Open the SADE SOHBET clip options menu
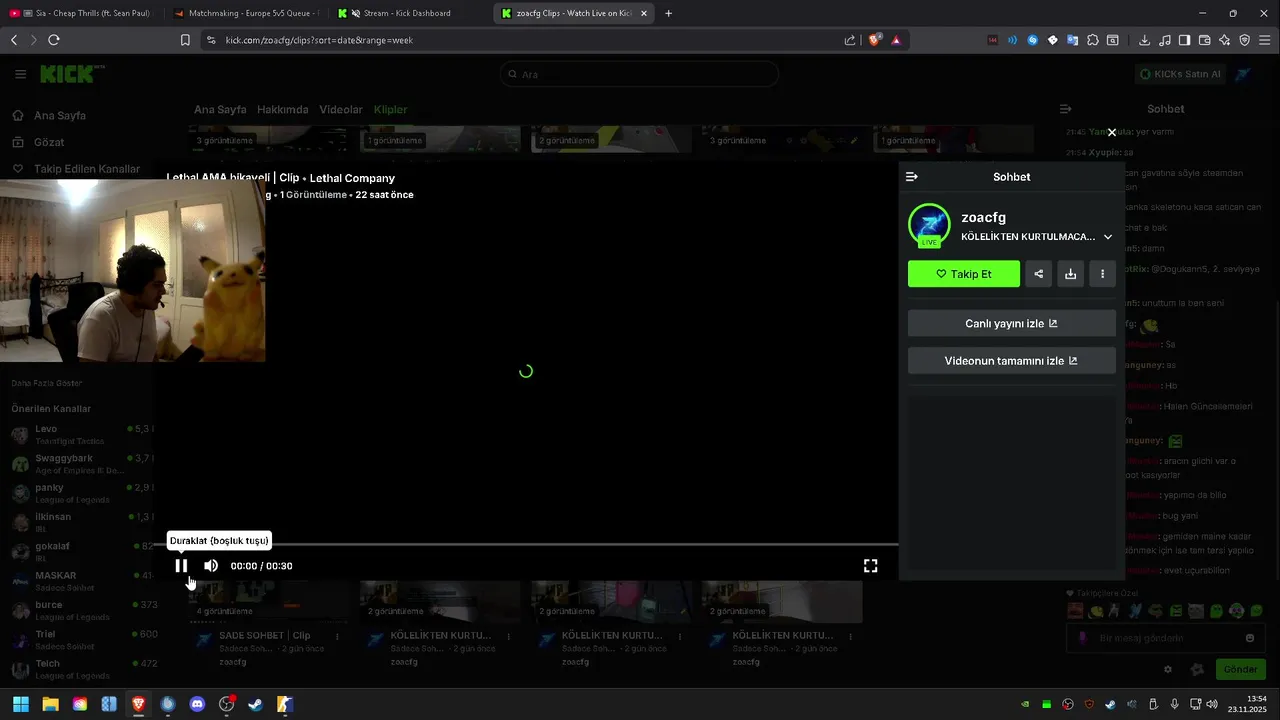Image resolution: width=1280 pixels, height=720 pixels. point(337,636)
